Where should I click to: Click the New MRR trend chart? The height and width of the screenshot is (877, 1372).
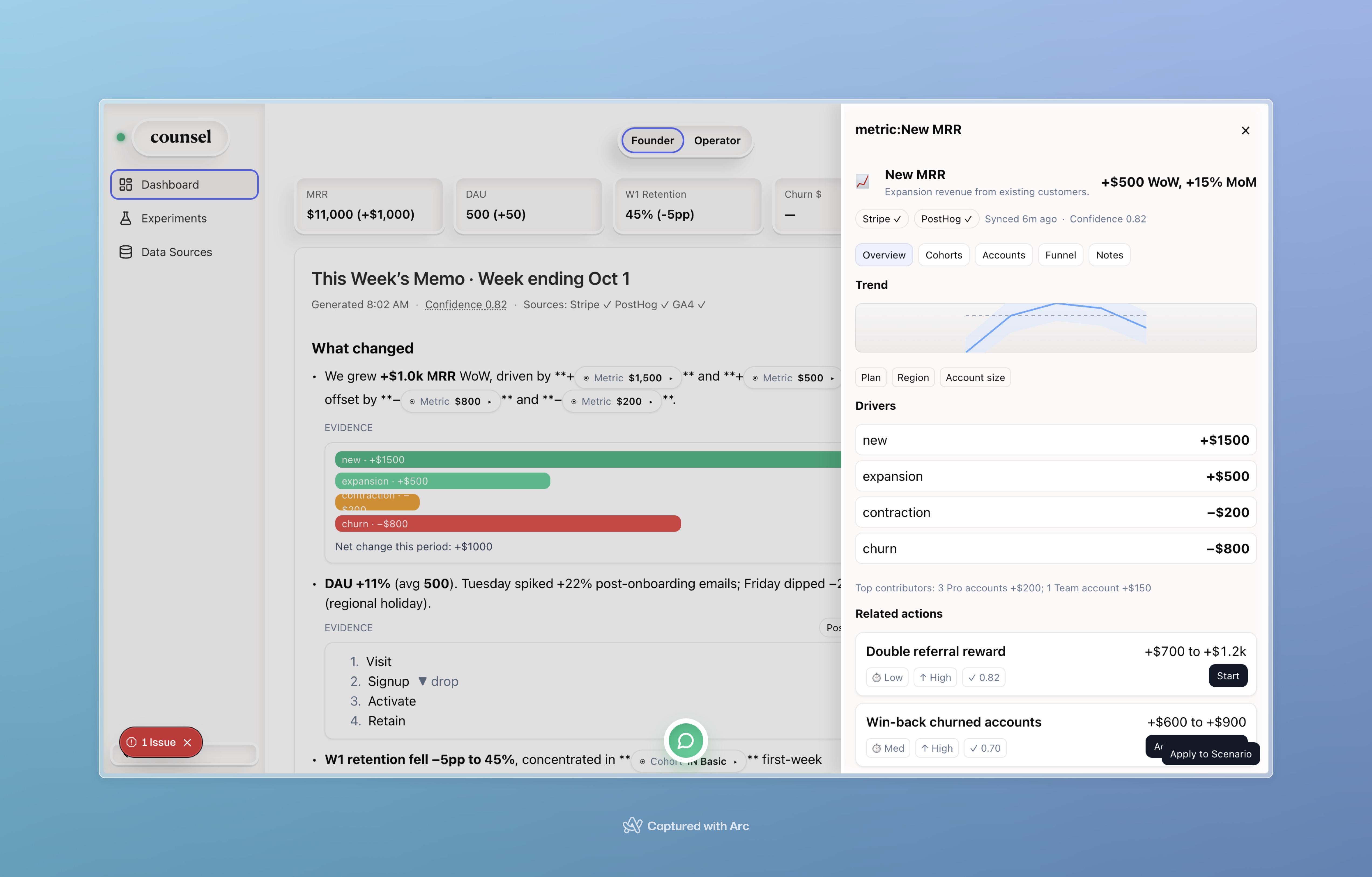[1055, 328]
